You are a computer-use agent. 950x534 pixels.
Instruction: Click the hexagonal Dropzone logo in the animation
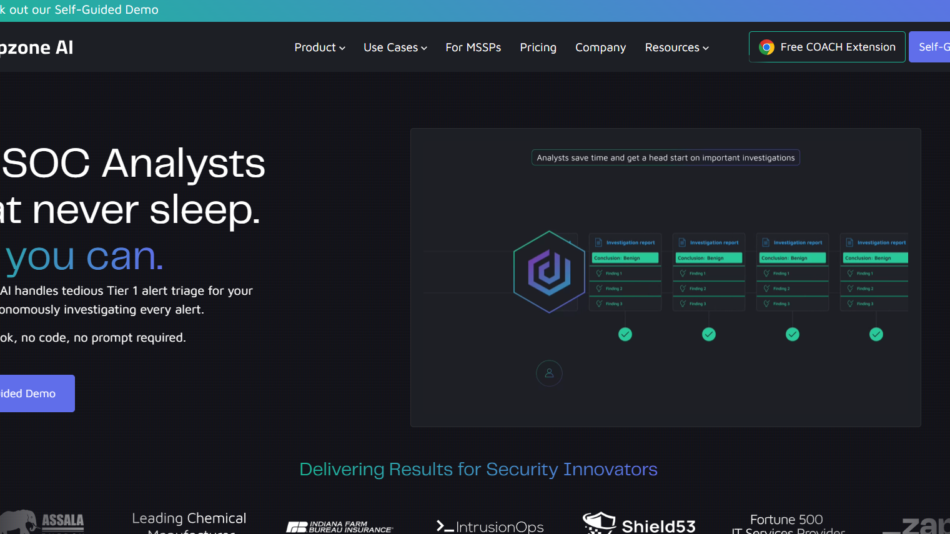(549, 271)
